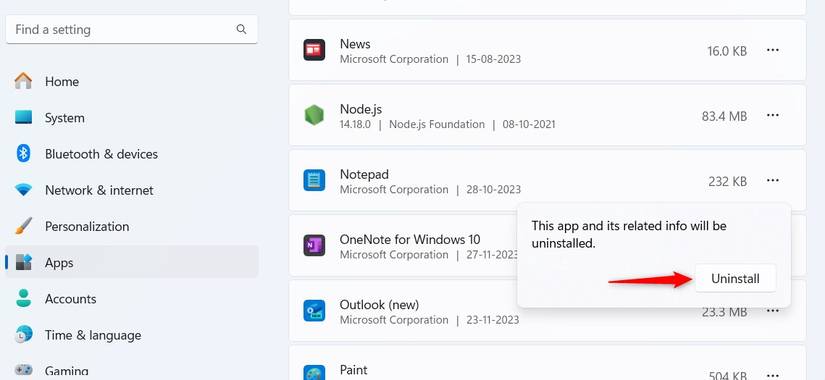
Task: Open more options for Node.js
Action: [x=772, y=115]
